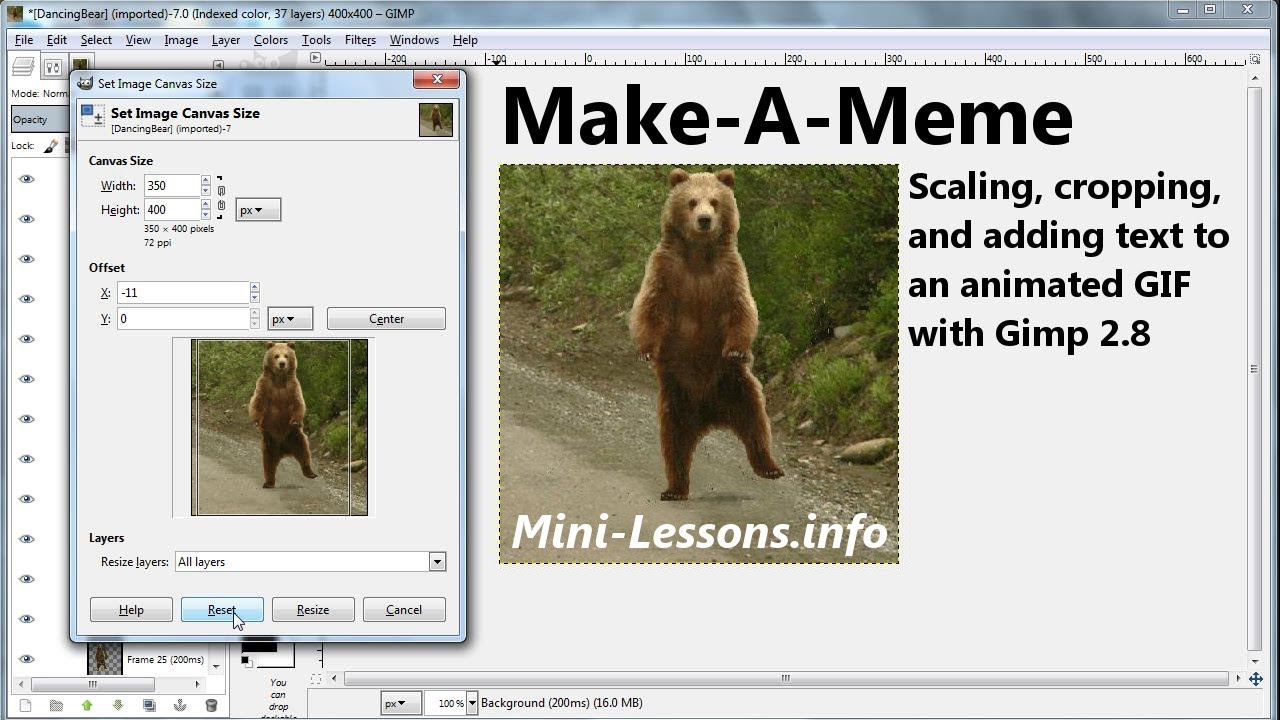
Task: Open the zoom 100% dropdown arrow
Action: pos(472,703)
